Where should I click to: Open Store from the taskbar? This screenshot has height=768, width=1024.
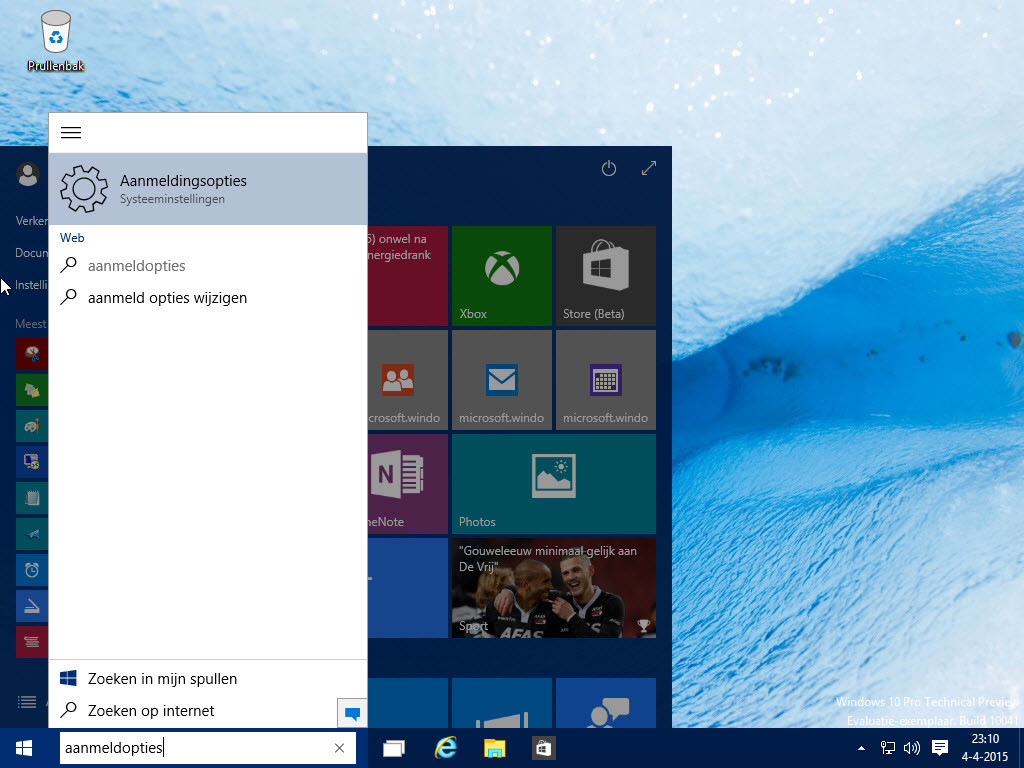click(x=543, y=748)
